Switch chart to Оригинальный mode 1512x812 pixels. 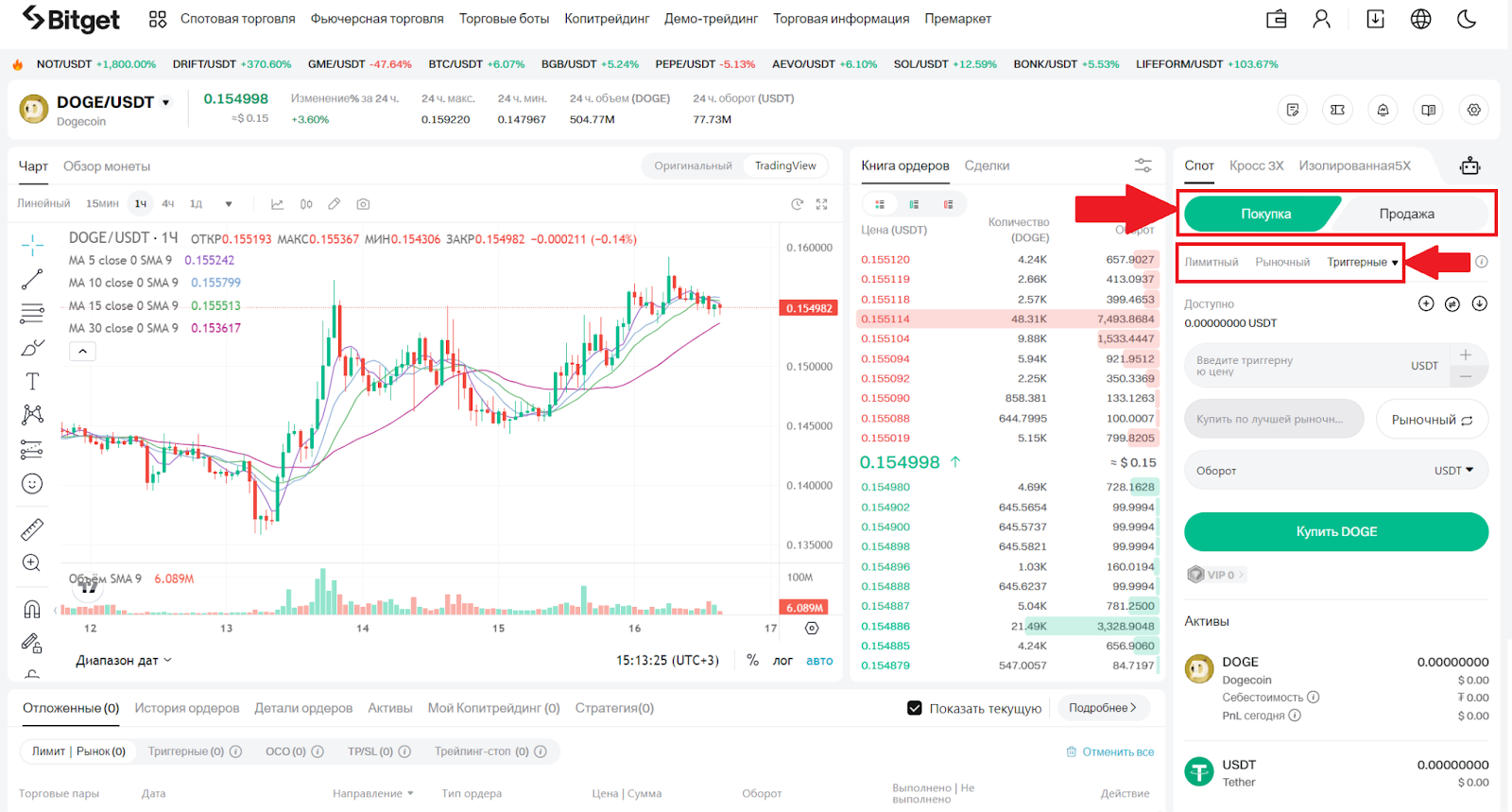tap(693, 165)
